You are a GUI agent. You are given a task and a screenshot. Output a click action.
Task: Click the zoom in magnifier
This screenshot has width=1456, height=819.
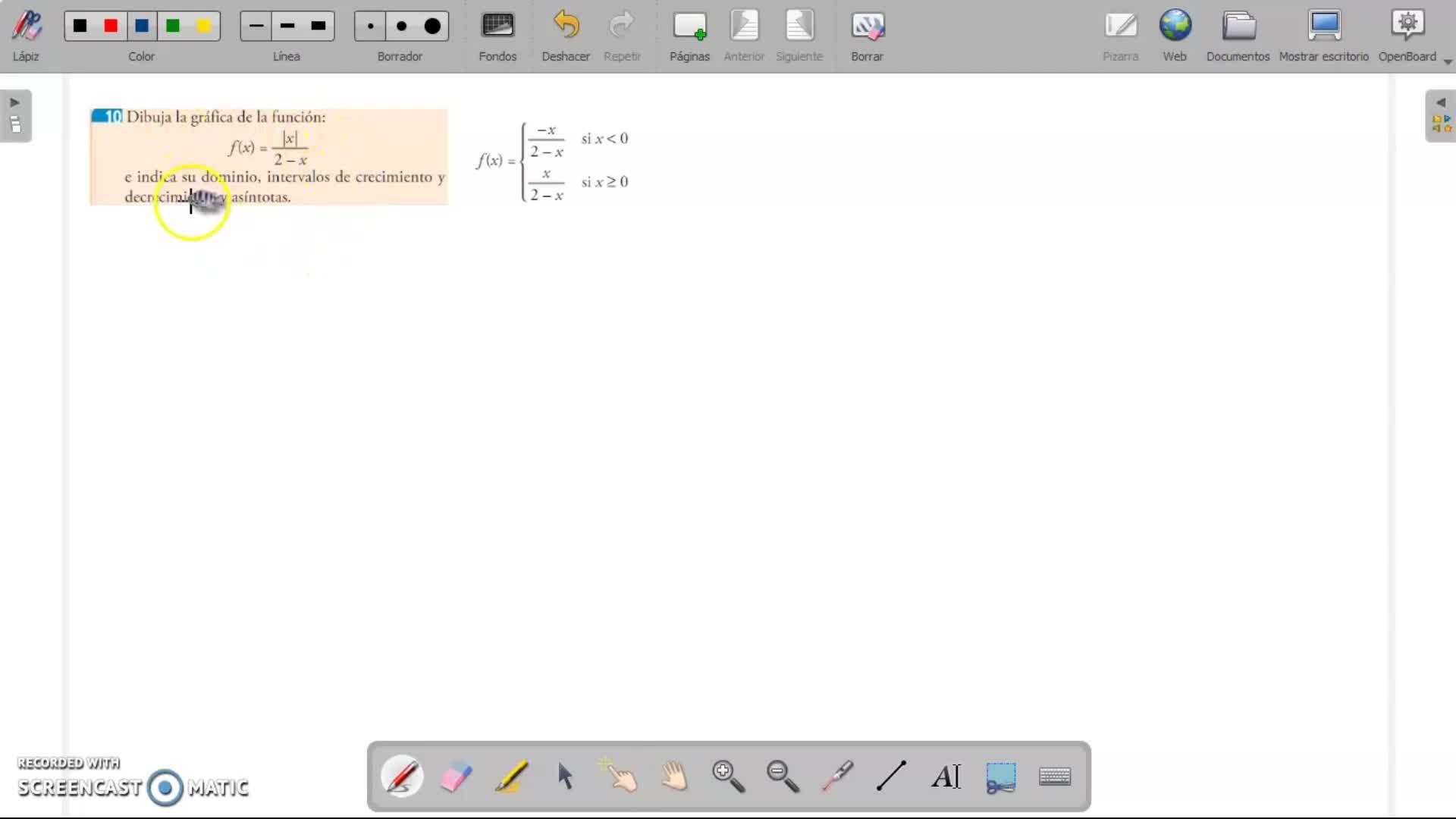pos(728,777)
